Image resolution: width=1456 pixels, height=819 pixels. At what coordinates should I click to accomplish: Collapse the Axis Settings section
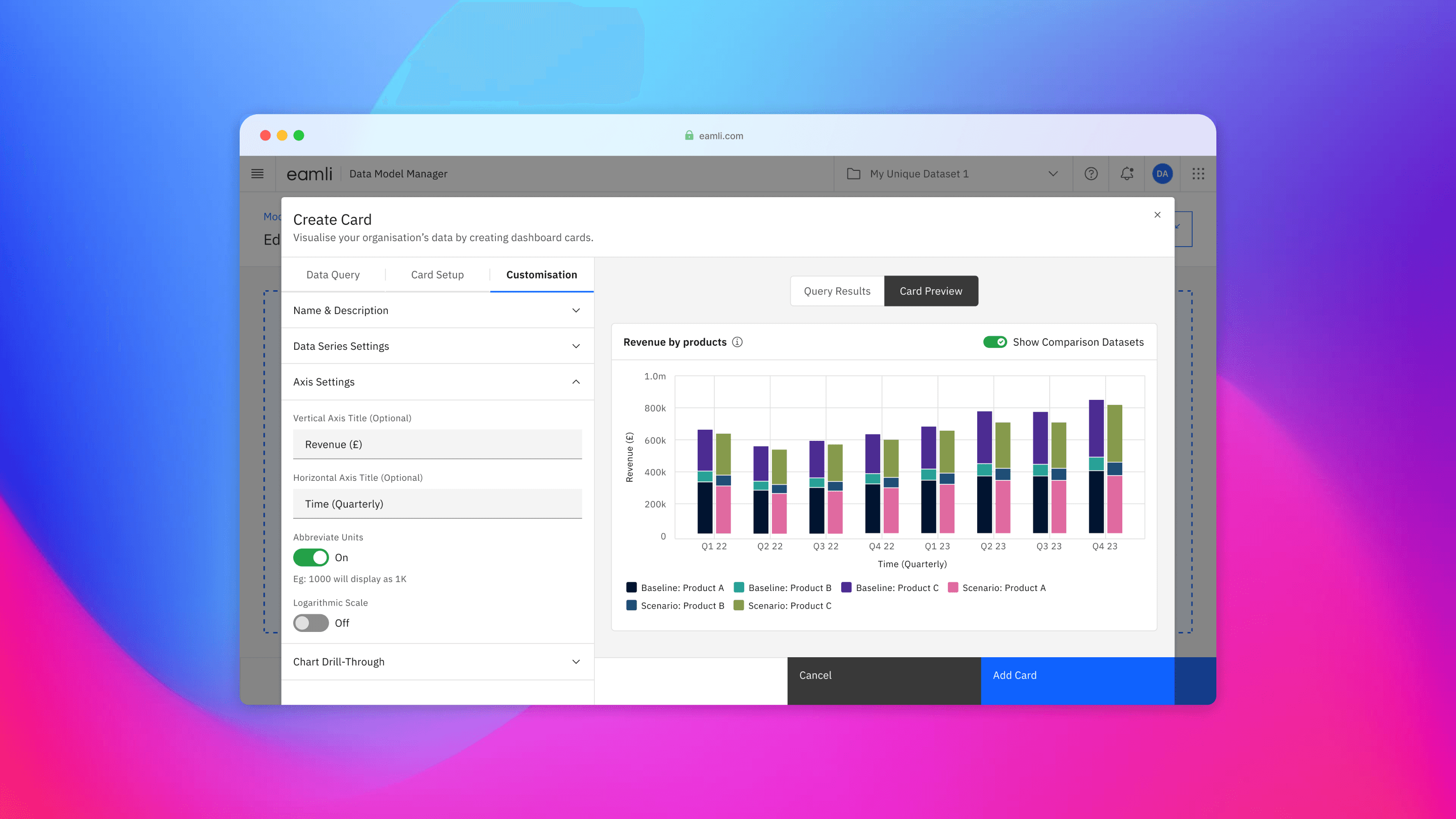[x=575, y=382]
